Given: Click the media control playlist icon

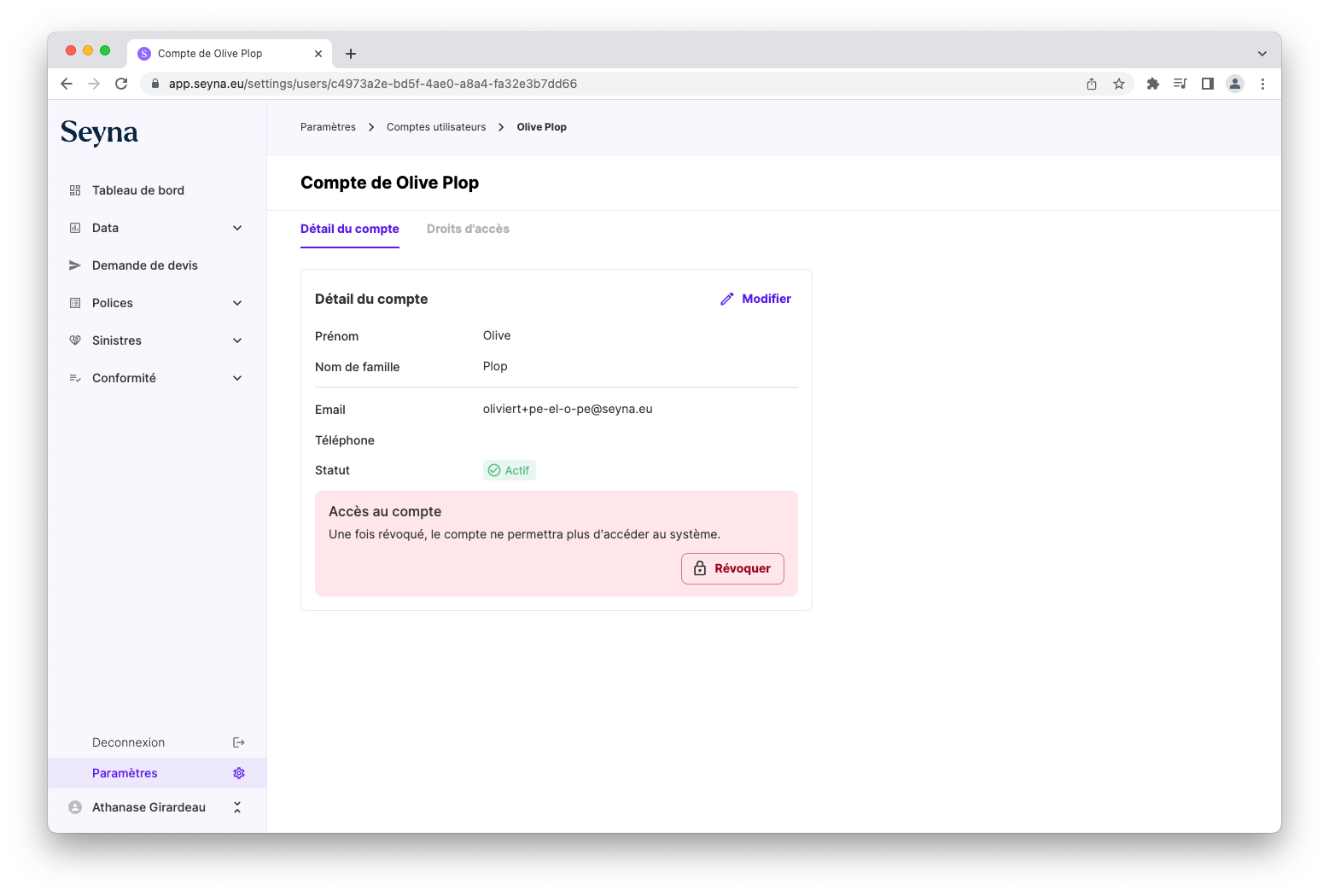Looking at the screenshot, I should coord(1180,84).
